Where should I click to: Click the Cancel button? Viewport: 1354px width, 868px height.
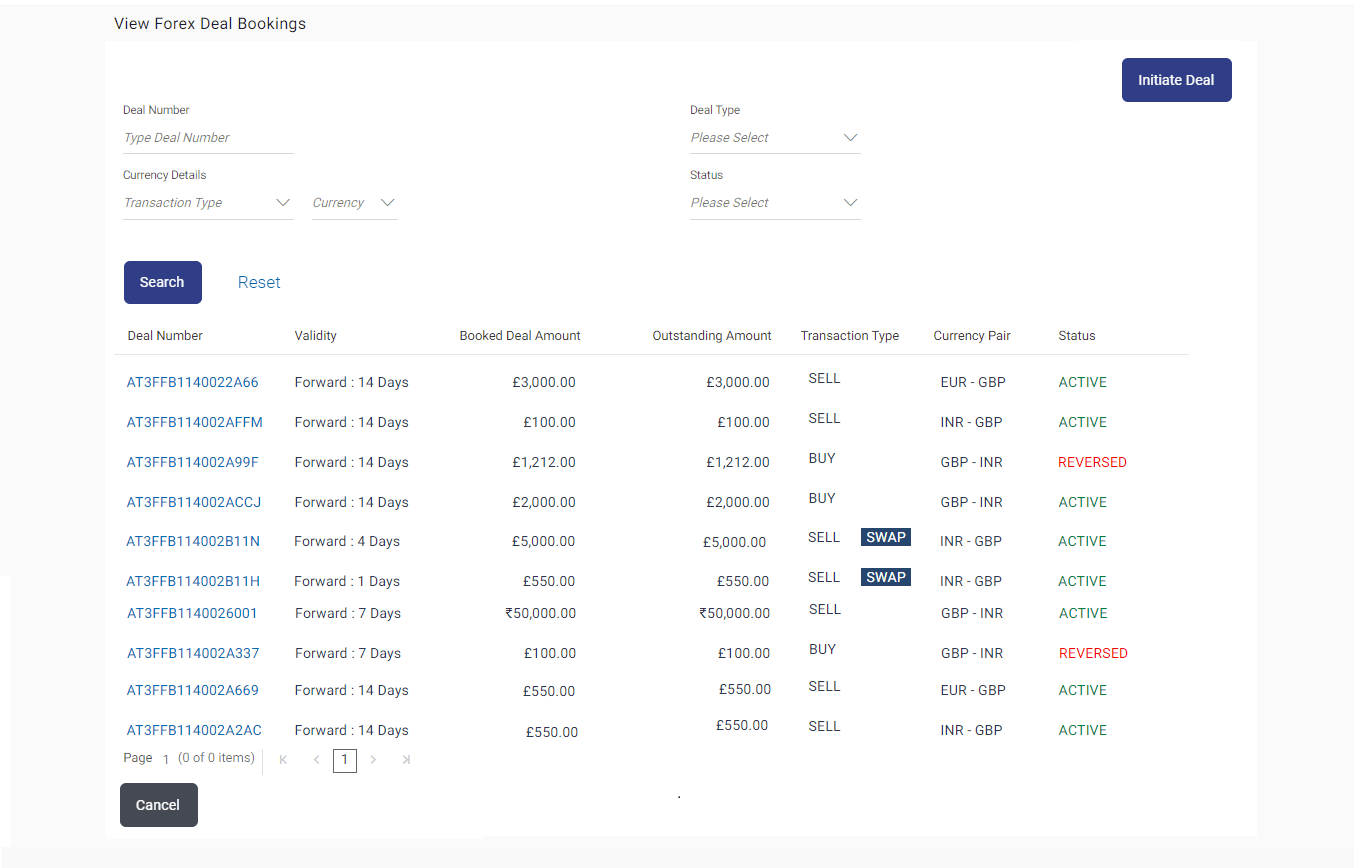(x=158, y=805)
